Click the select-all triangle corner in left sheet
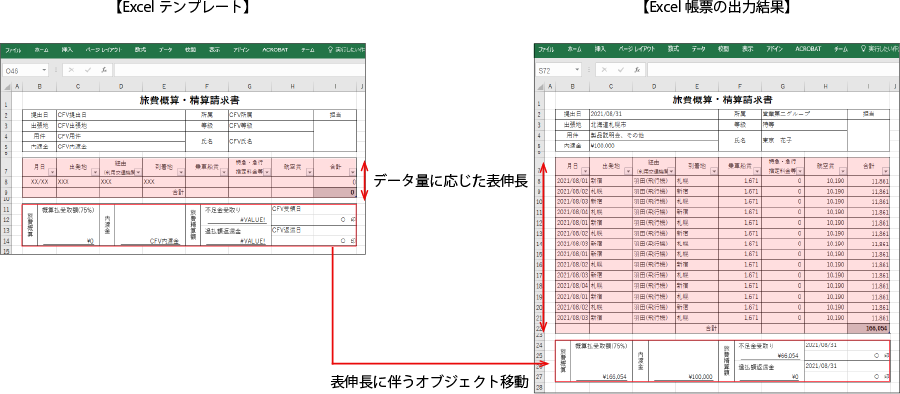The image size is (900, 394). 6,86
